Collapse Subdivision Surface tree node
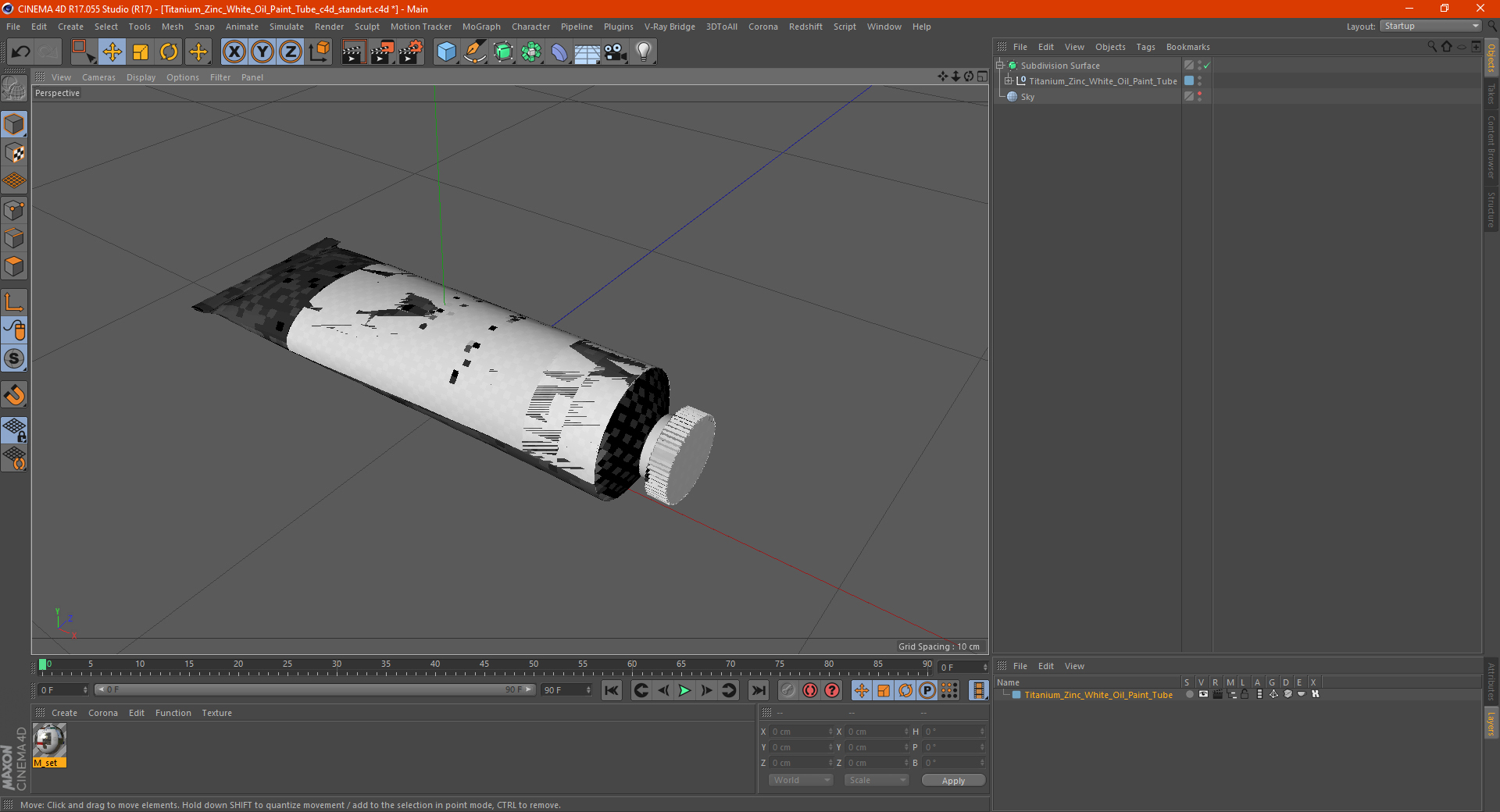Screen dimensions: 1500x812 1000,66
